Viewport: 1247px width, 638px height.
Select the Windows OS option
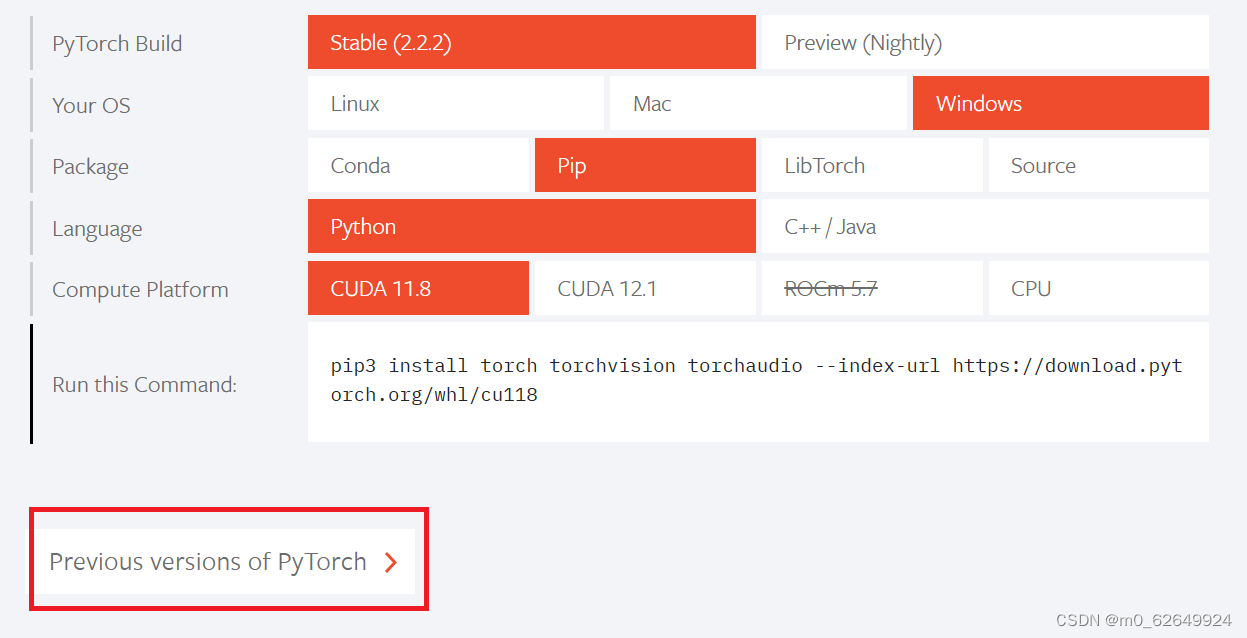(x=1060, y=103)
